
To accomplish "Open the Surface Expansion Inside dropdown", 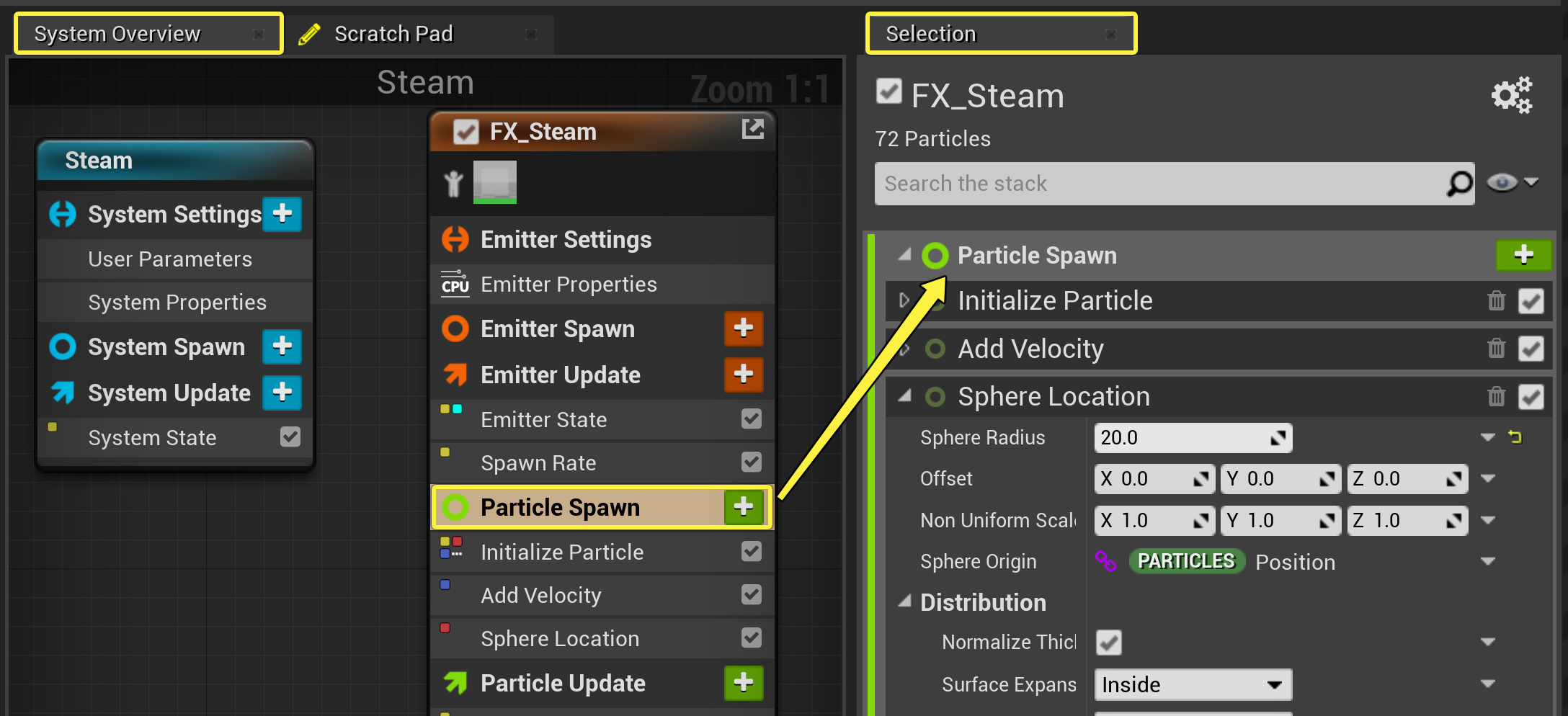I will pyautogui.click(x=1192, y=684).
